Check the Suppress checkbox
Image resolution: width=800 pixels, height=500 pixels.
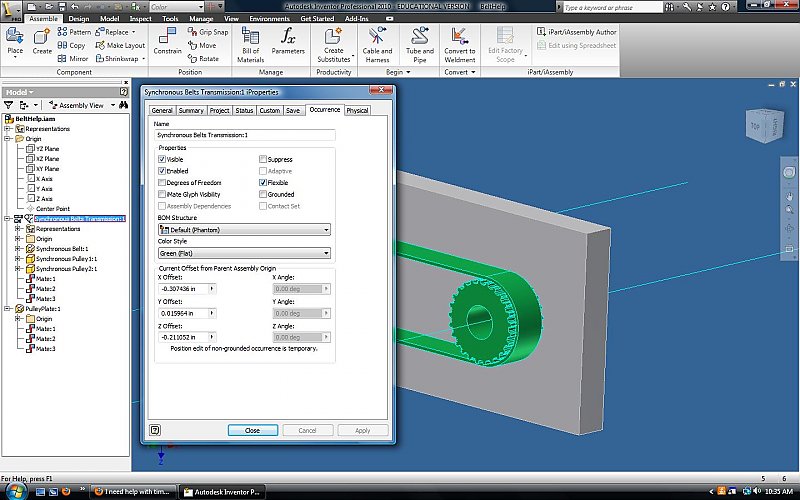coord(263,159)
